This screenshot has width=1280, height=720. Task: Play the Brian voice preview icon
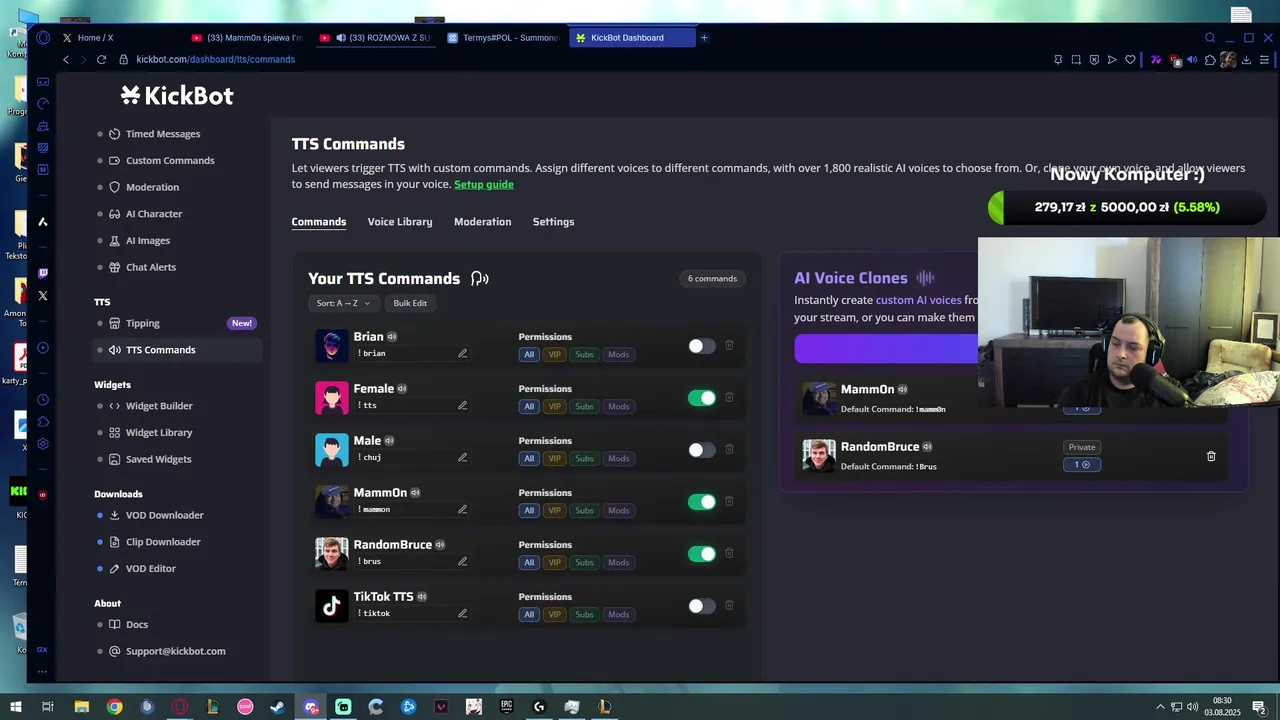392,337
